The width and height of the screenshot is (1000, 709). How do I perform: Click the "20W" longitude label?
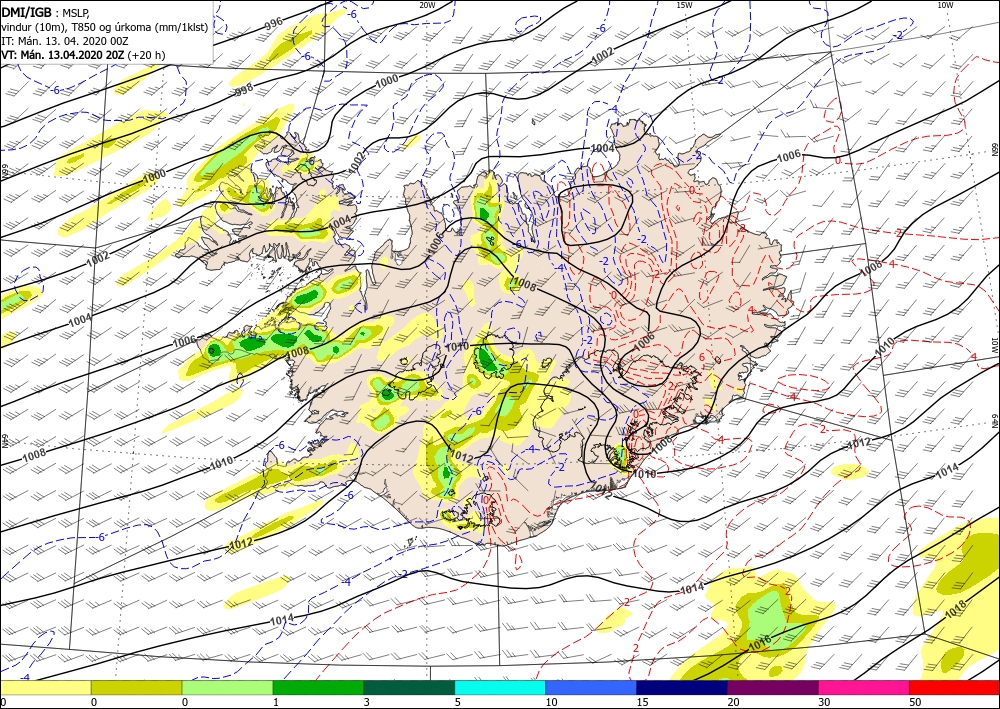point(427,5)
